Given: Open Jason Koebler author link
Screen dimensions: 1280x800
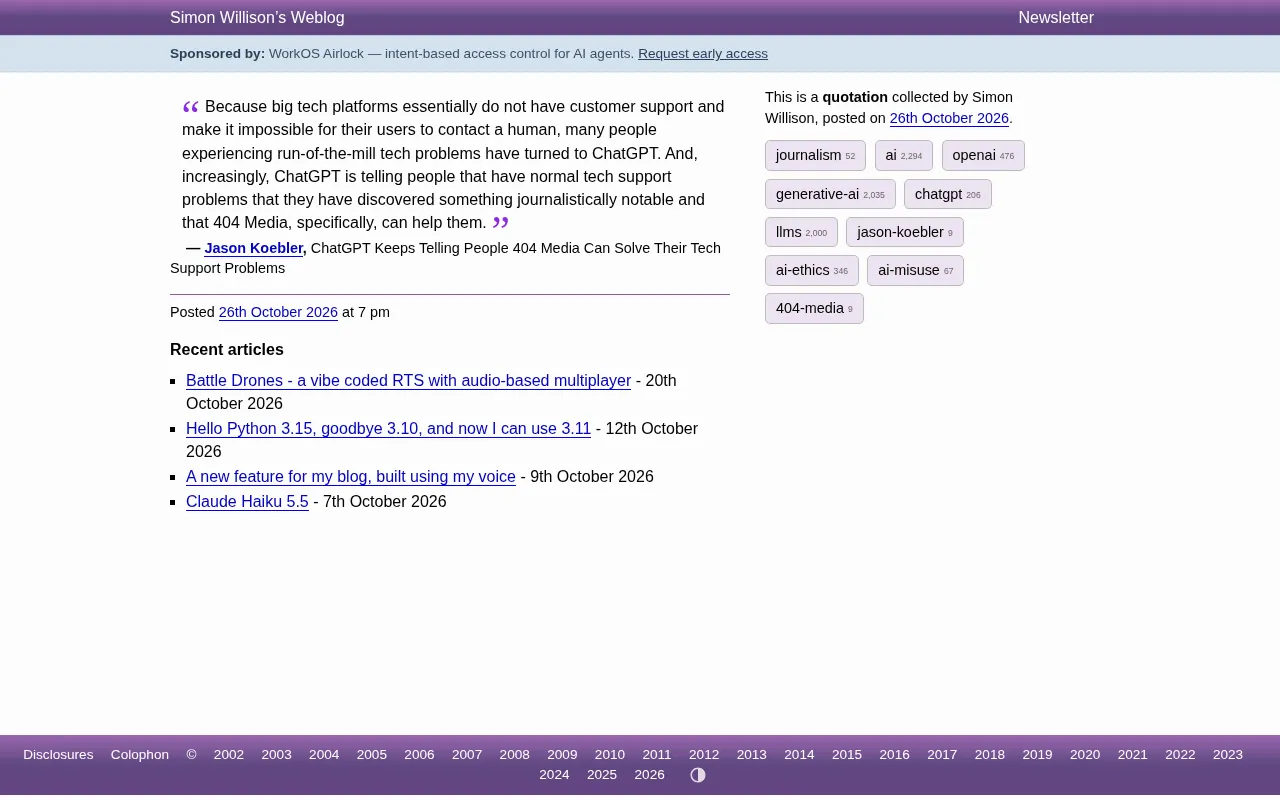Looking at the screenshot, I should point(254,248).
